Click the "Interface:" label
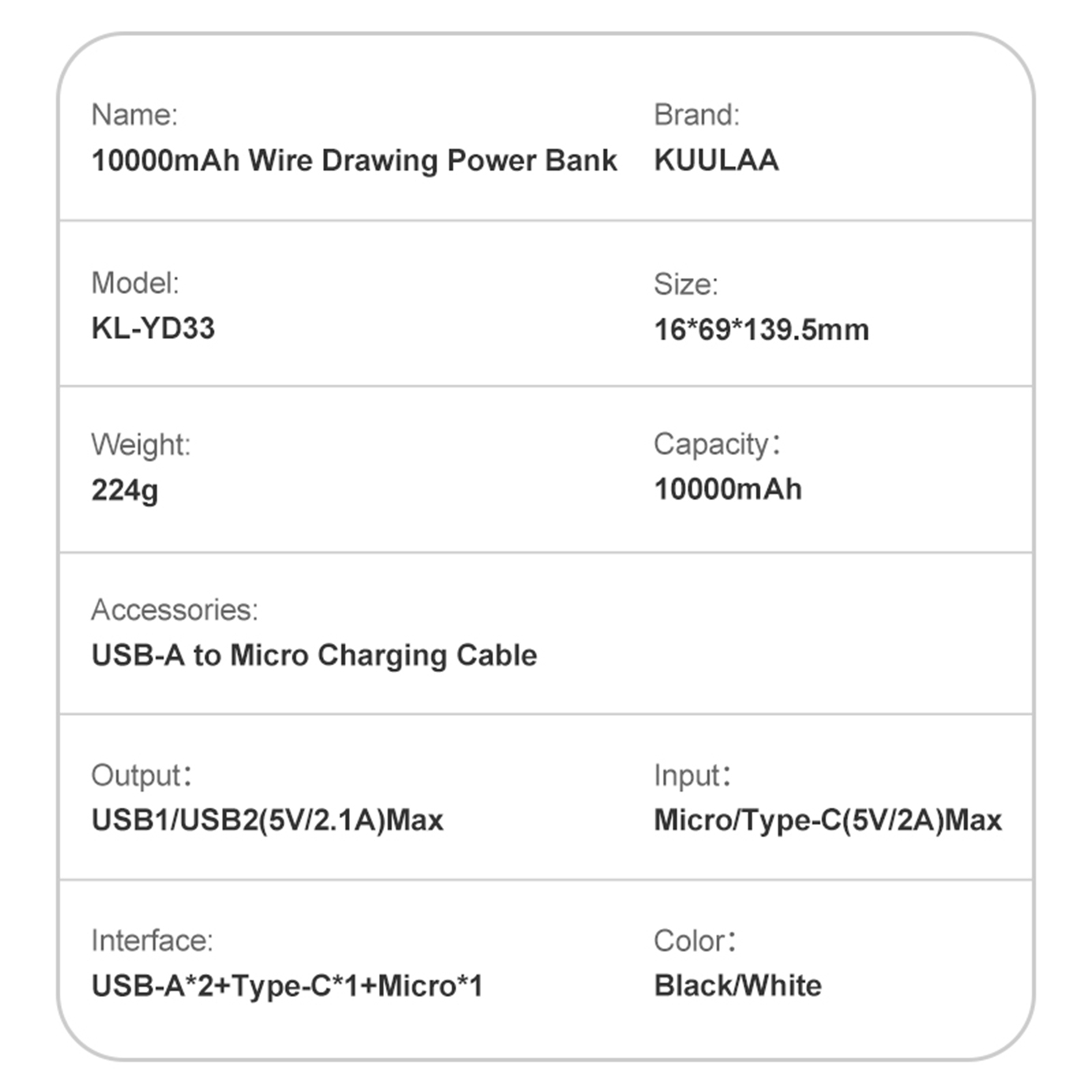The width and height of the screenshot is (1092, 1092). pyautogui.click(x=152, y=940)
